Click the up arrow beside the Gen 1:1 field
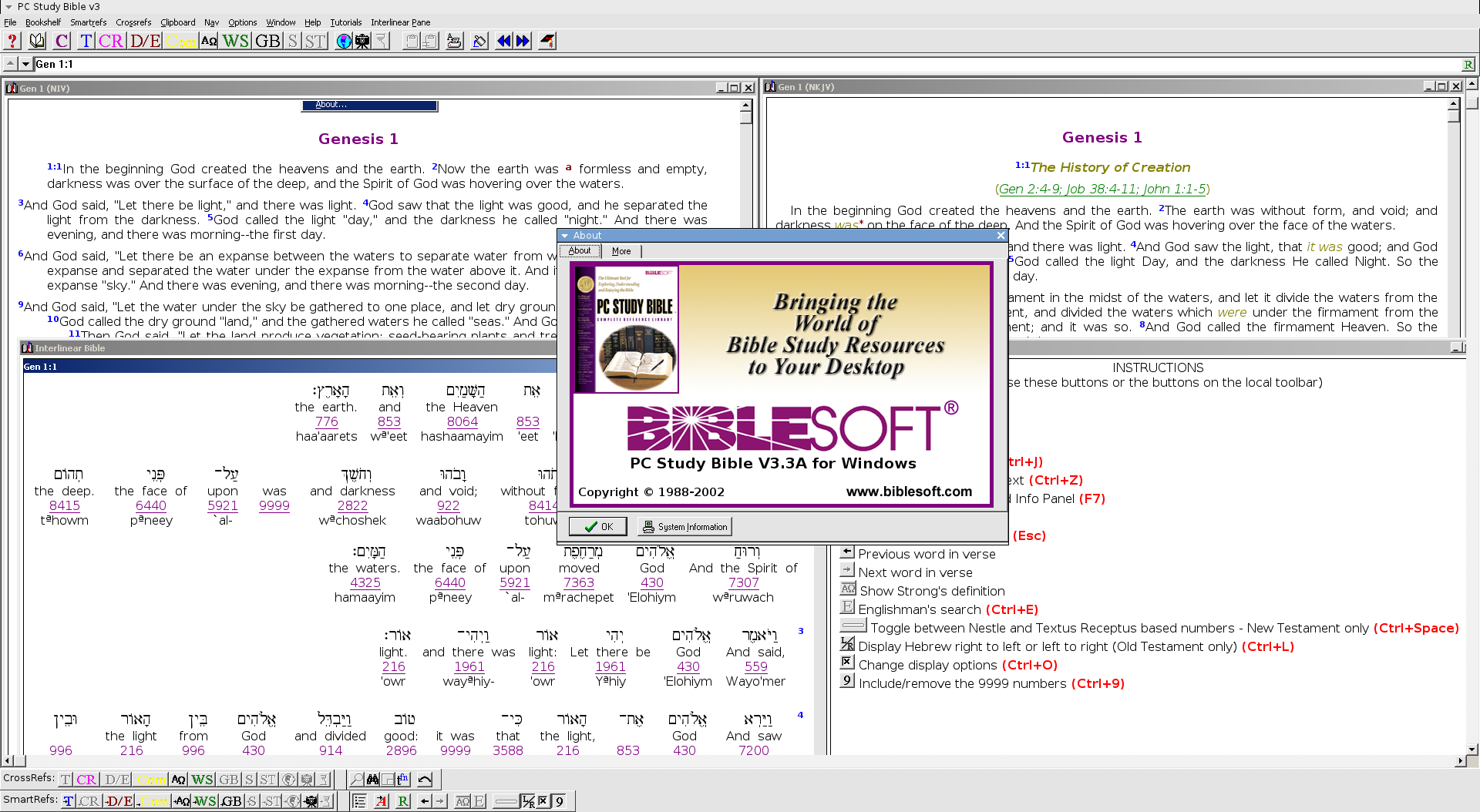 point(10,64)
